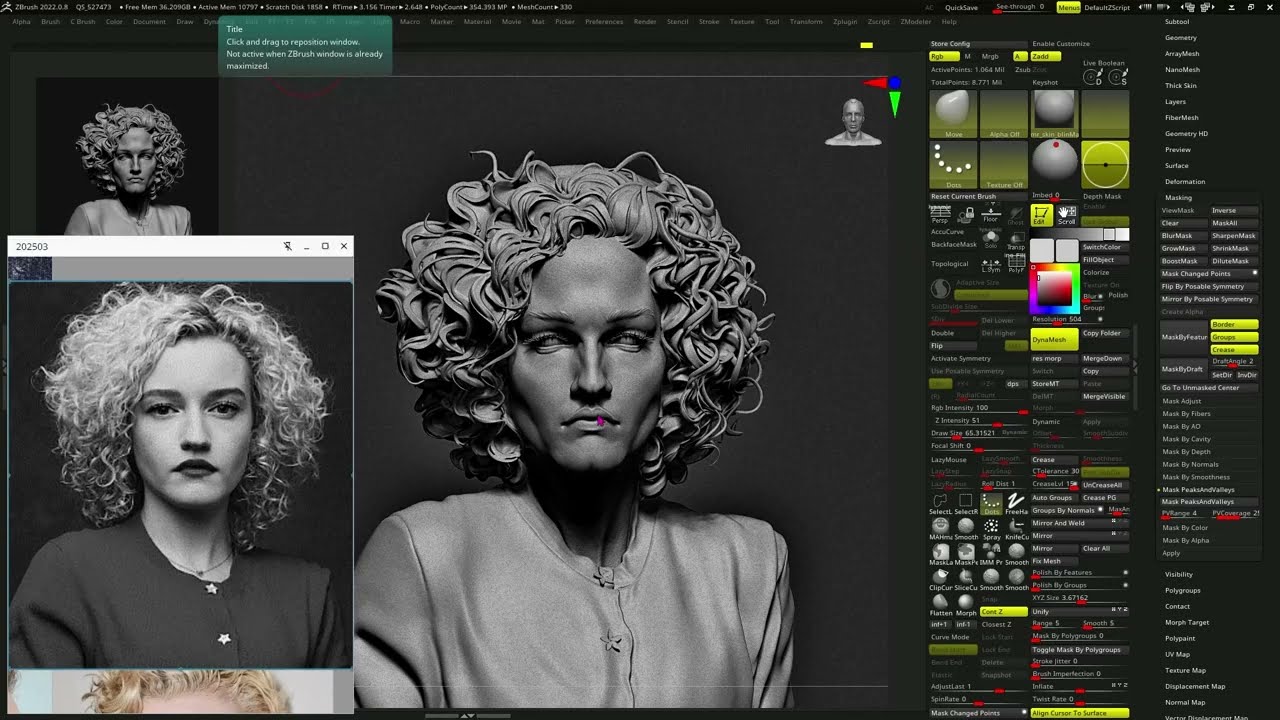Toggle Transp transparency icon
Screen dimensions: 1280x720
tap(1016, 240)
